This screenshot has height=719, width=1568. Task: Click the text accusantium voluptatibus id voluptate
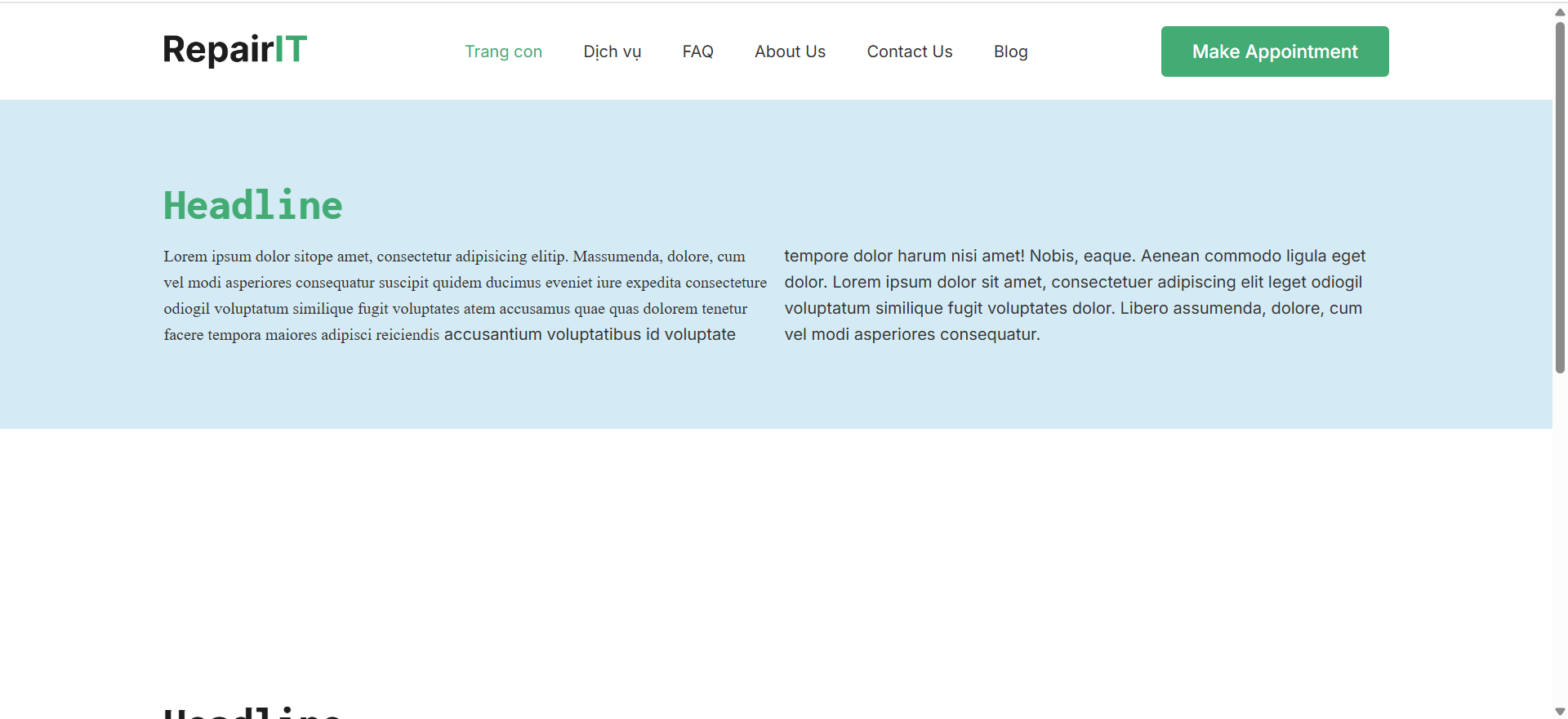click(590, 335)
